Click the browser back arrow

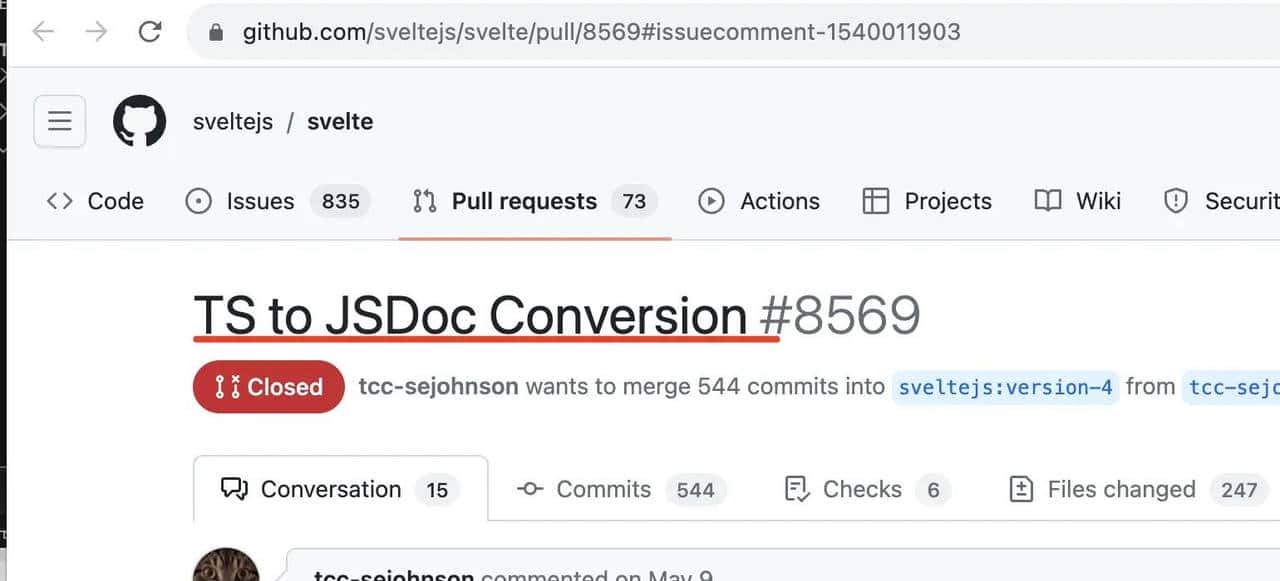click(x=43, y=32)
